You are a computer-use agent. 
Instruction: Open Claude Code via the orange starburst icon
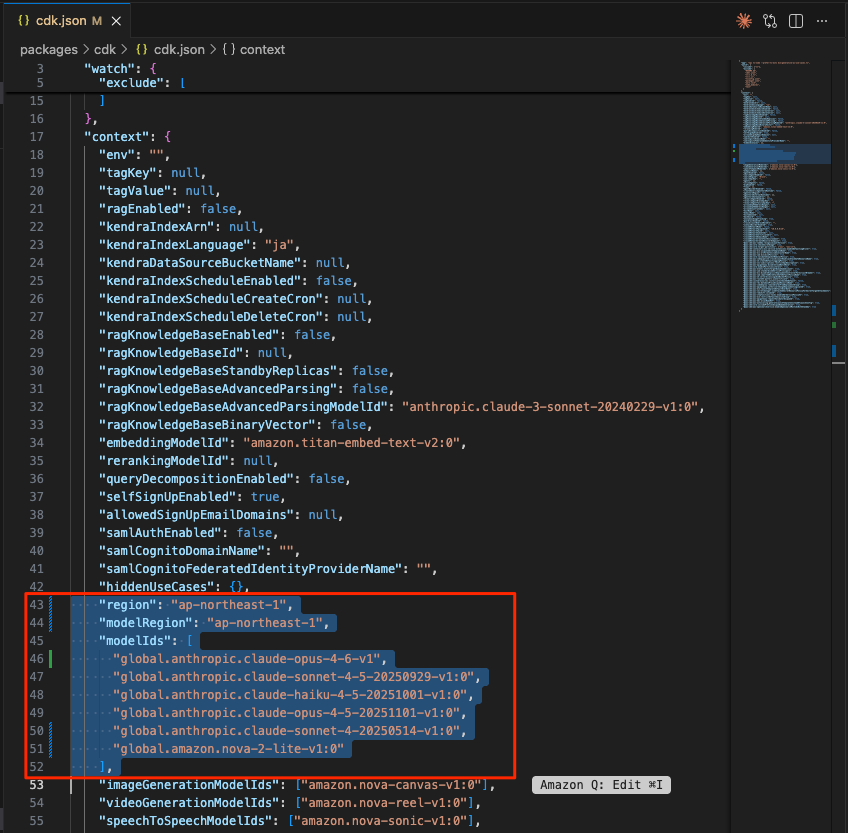click(x=744, y=20)
